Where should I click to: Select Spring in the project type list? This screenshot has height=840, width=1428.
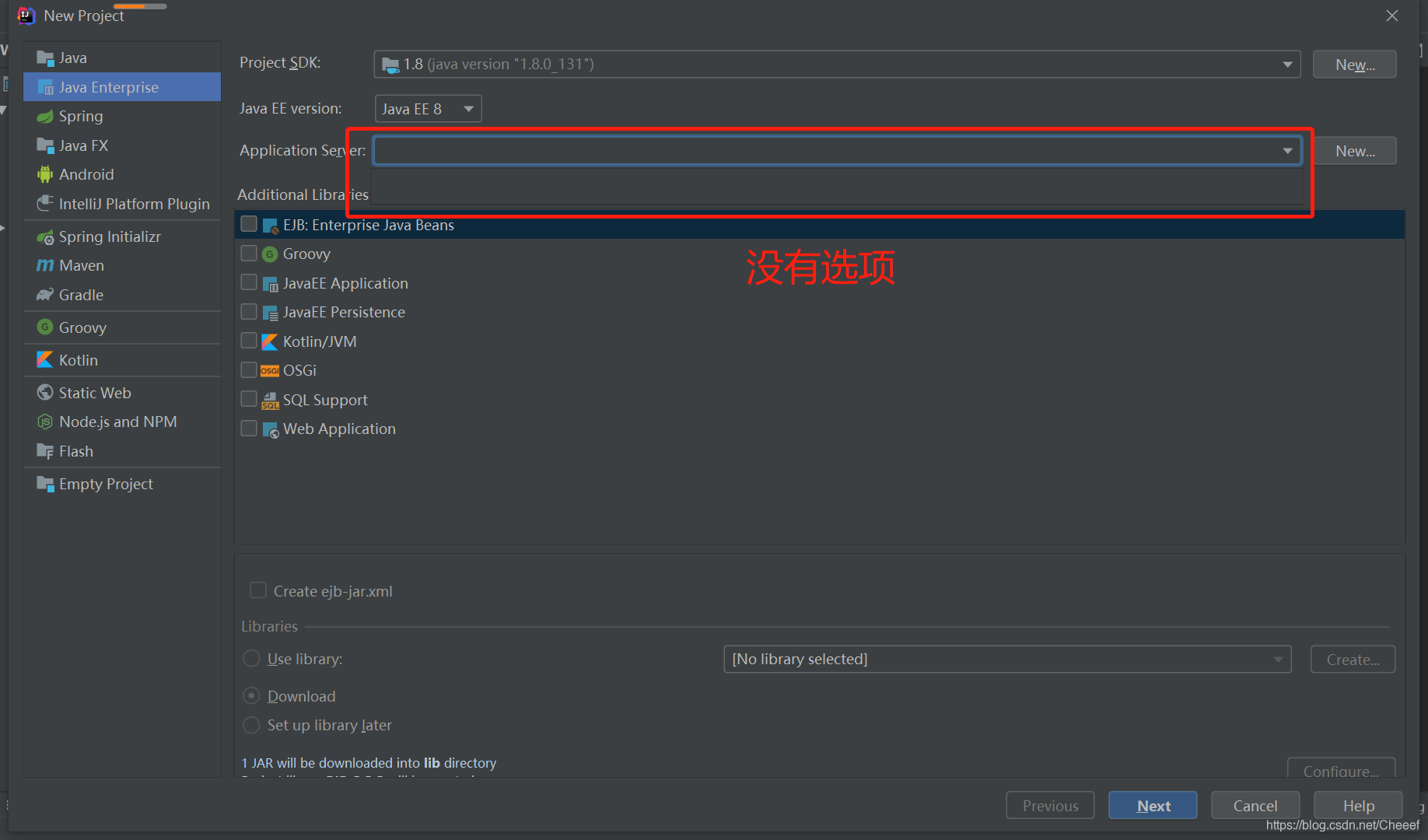pyautogui.click(x=122, y=117)
